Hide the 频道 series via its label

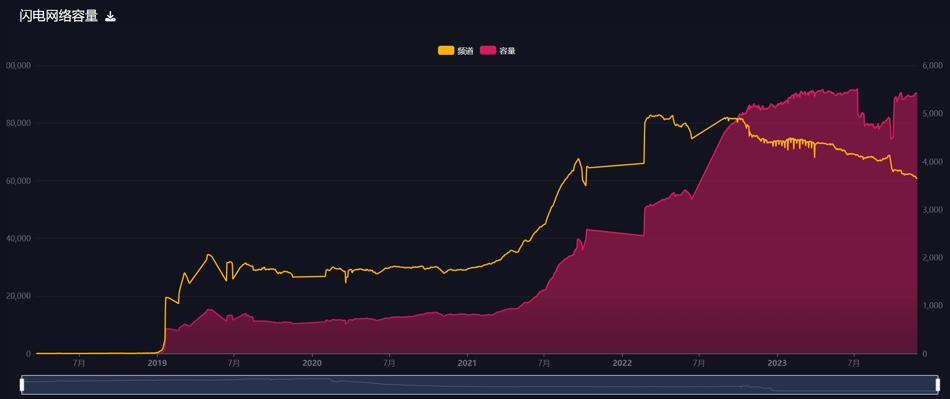click(x=465, y=51)
